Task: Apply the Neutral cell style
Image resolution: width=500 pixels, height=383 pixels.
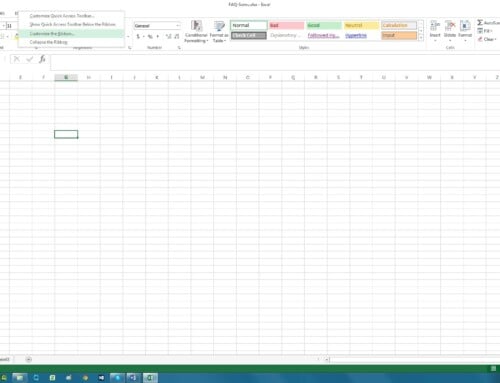Action: [361, 25]
